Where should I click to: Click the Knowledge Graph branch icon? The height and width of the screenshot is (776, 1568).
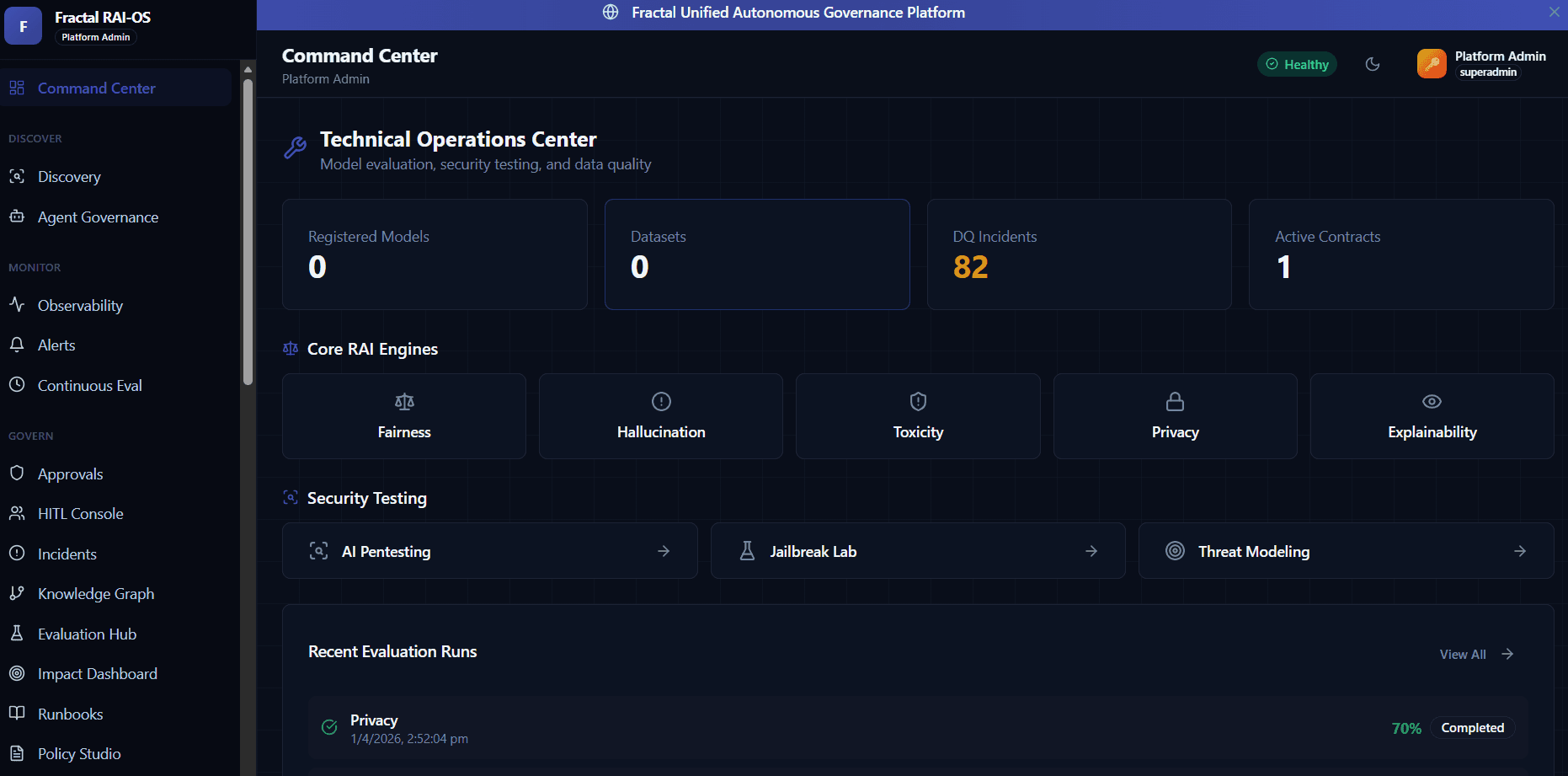click(17, 593)
